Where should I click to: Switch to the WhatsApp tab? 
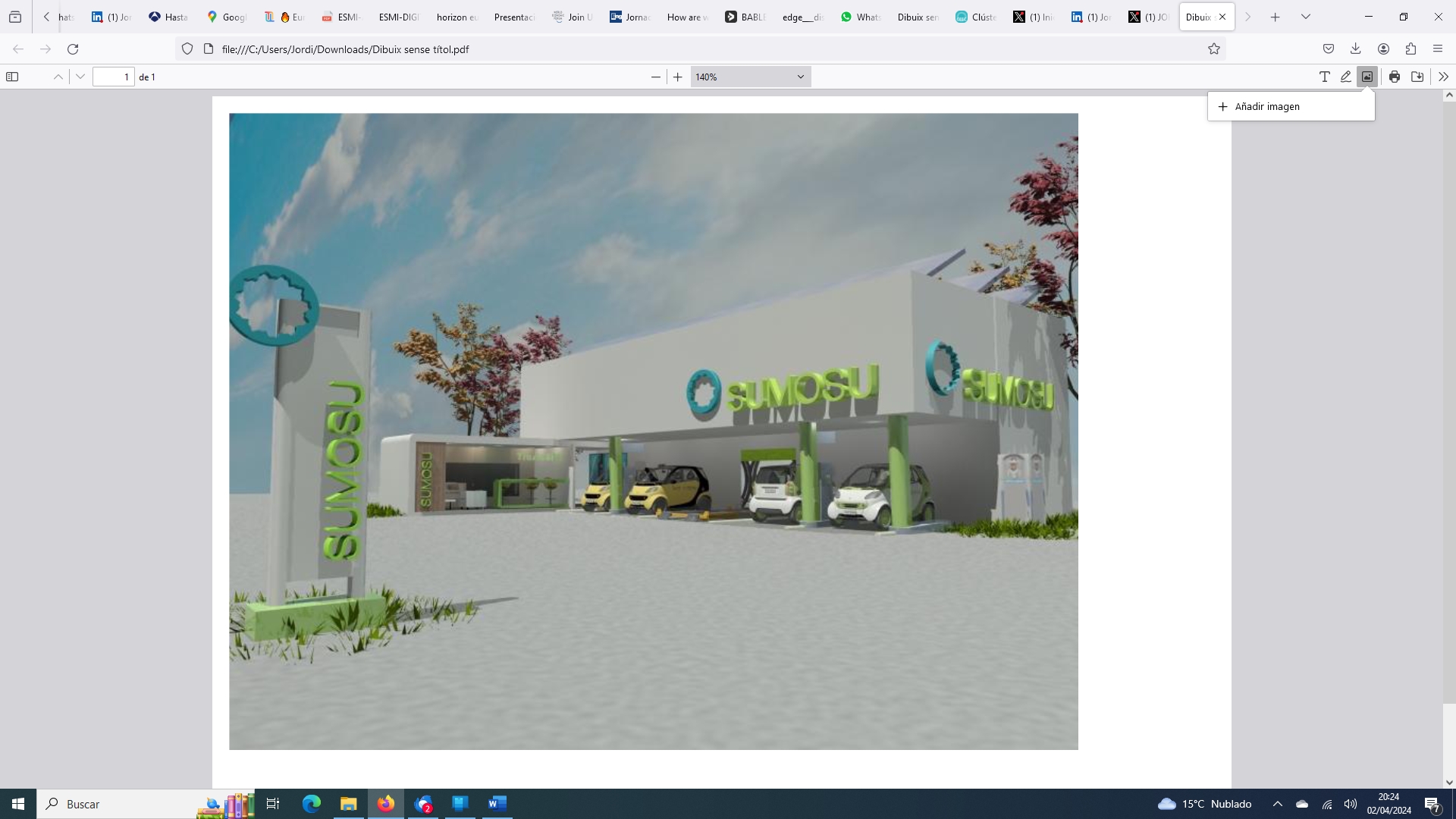pyautogui.click(x=860, y=17)
